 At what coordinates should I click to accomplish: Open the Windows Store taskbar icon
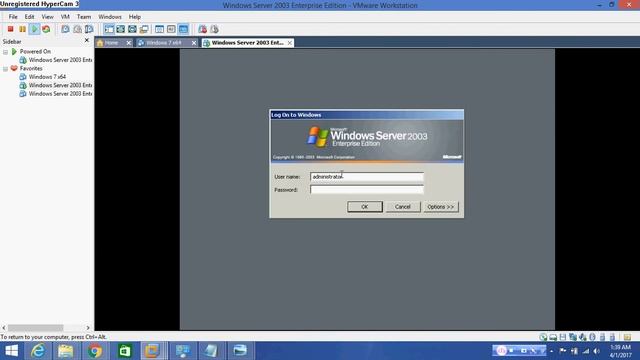coord(124,351)
